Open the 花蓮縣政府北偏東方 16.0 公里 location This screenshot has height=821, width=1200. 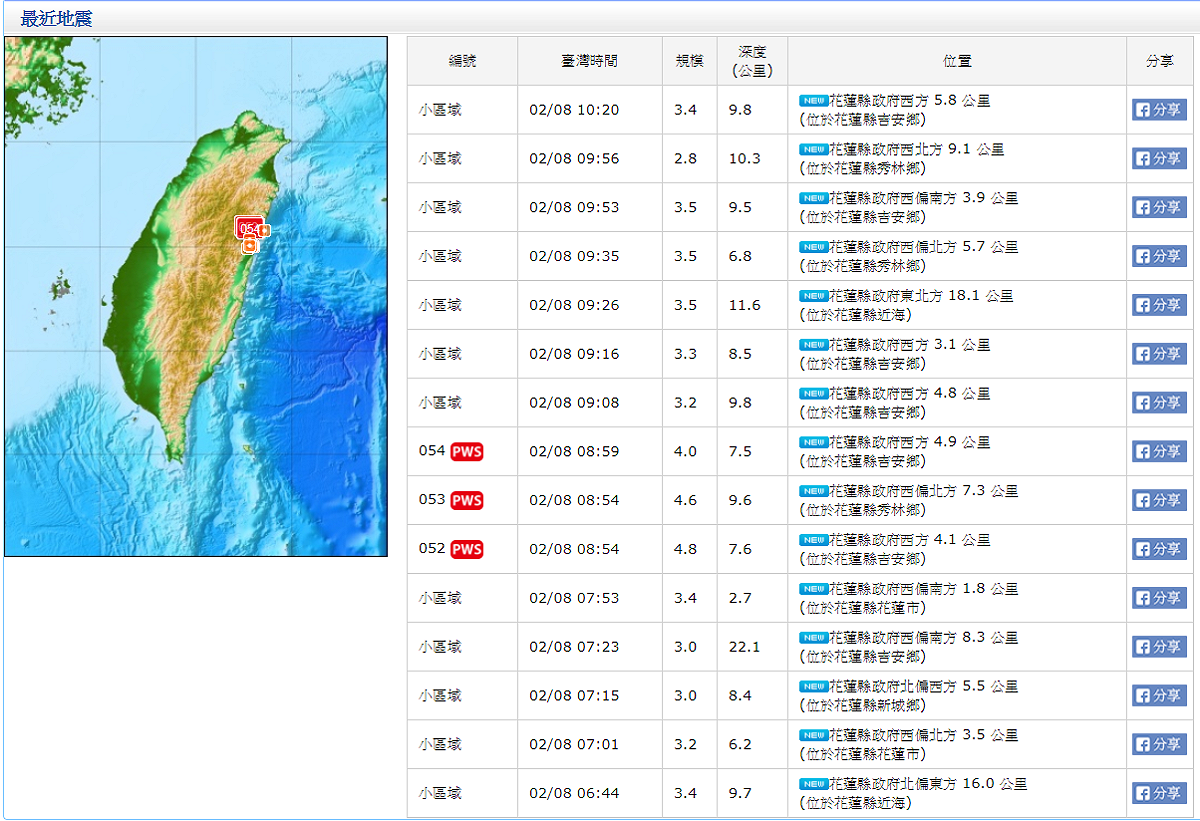[928, 784]
